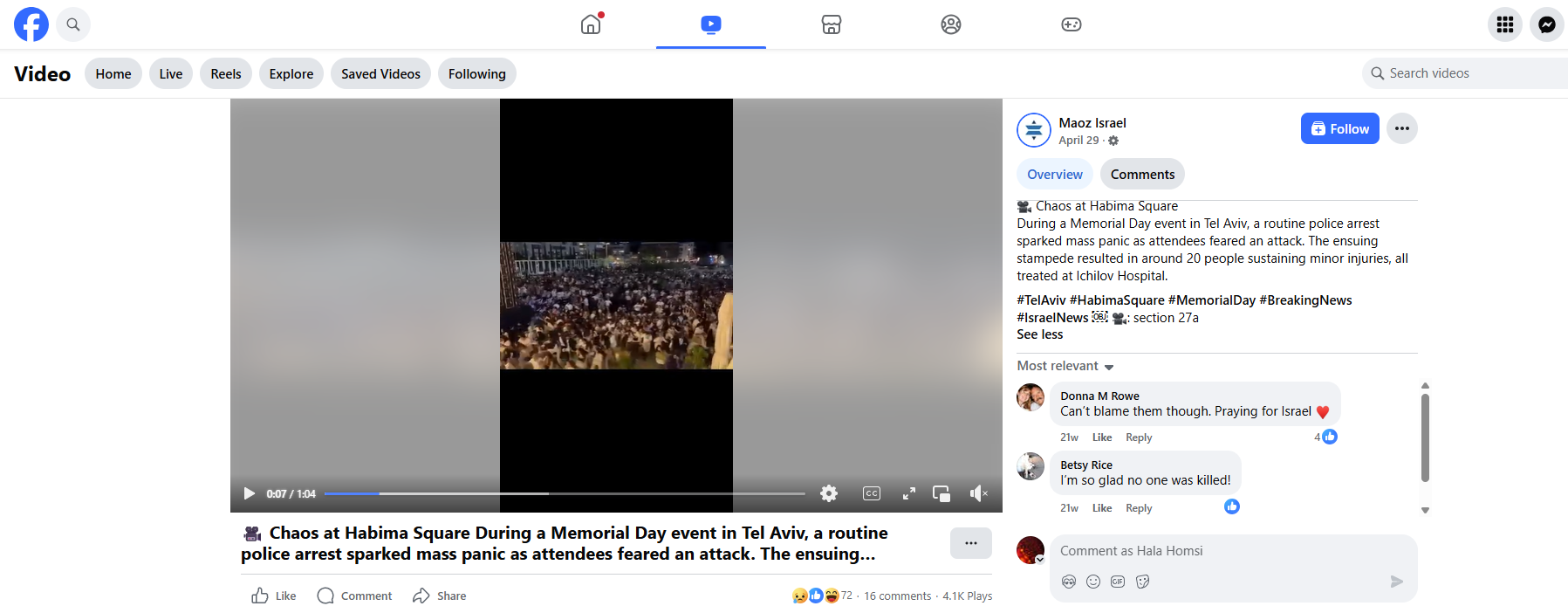Share the video
Image resolution: width=1568 pixels, height=613 pixels.
pos(439,596)
